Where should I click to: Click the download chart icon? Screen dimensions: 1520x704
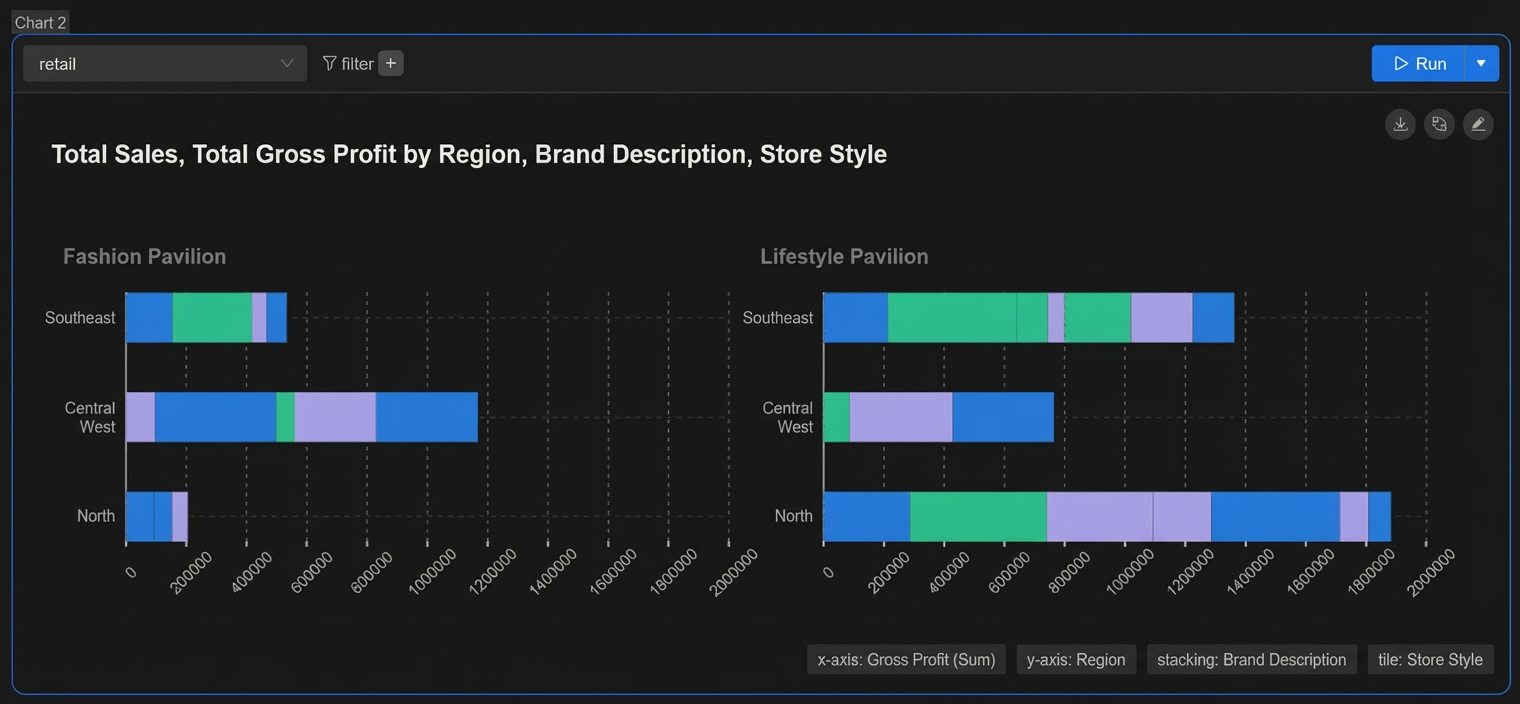pos(1400,124)
